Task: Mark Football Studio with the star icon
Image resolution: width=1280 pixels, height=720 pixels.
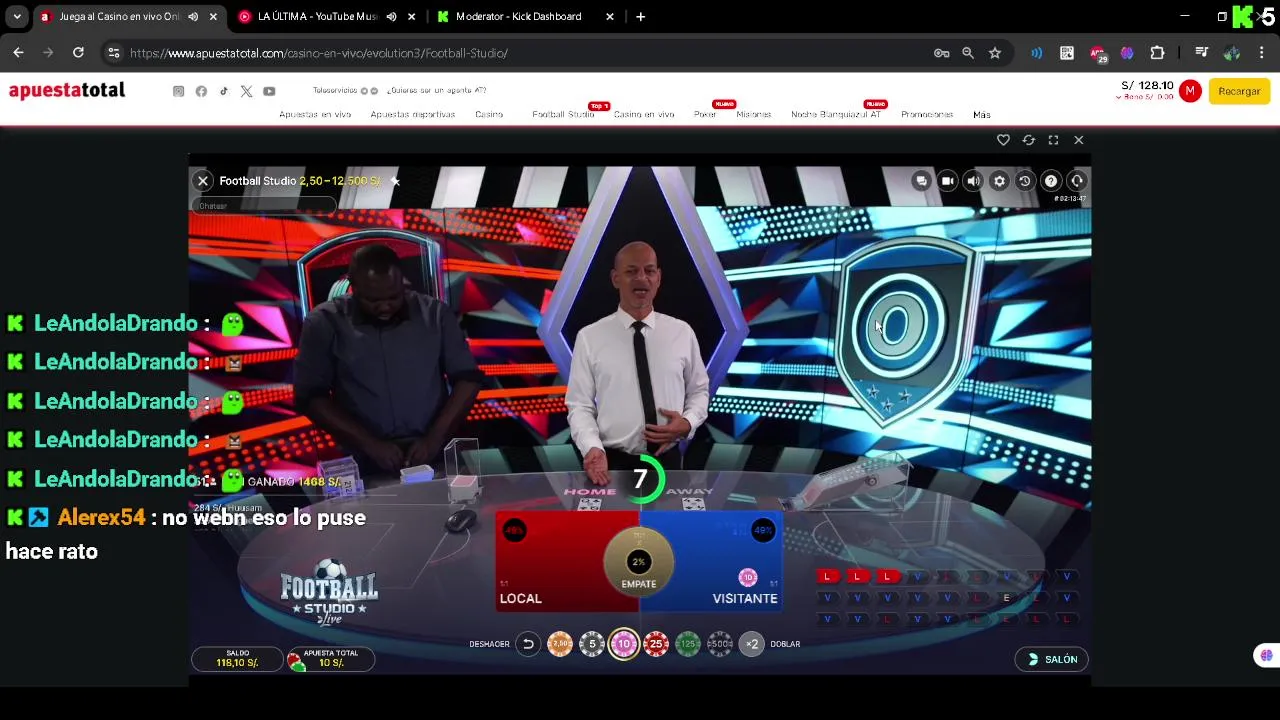Action: (x=395, y=181)
